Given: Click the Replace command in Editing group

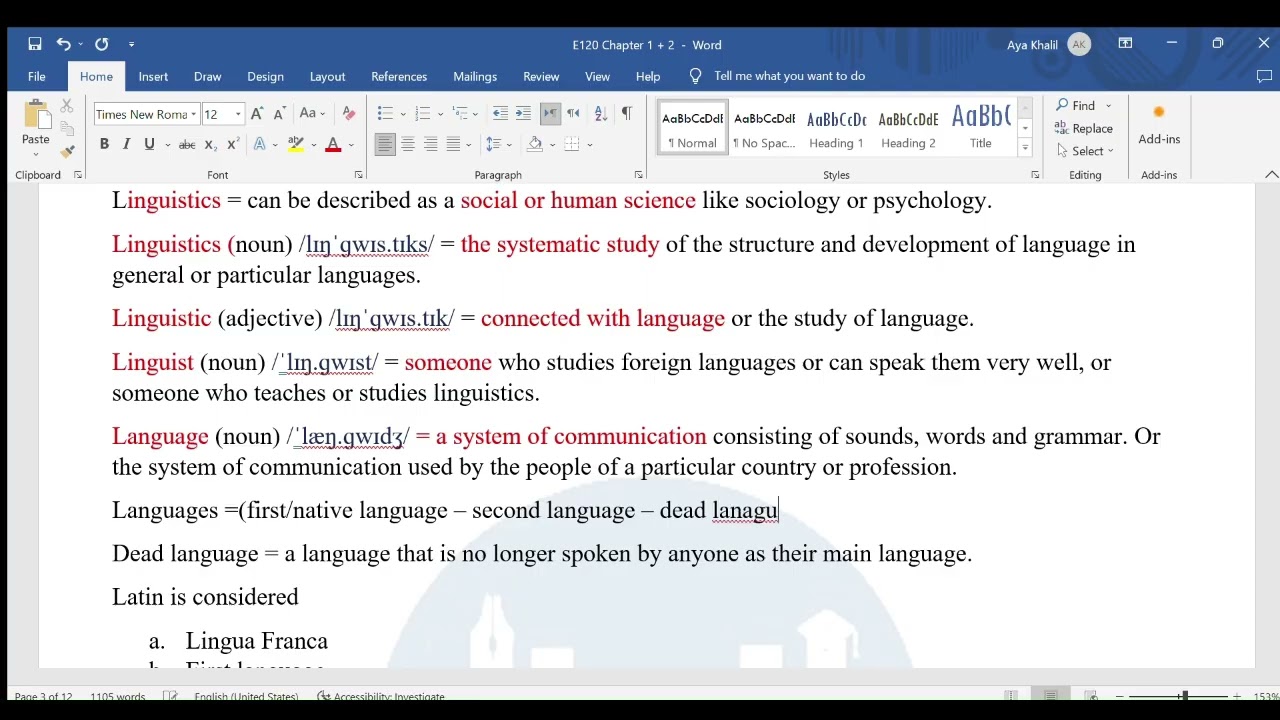Looking at the screenshot, I should pos(1084,128).
